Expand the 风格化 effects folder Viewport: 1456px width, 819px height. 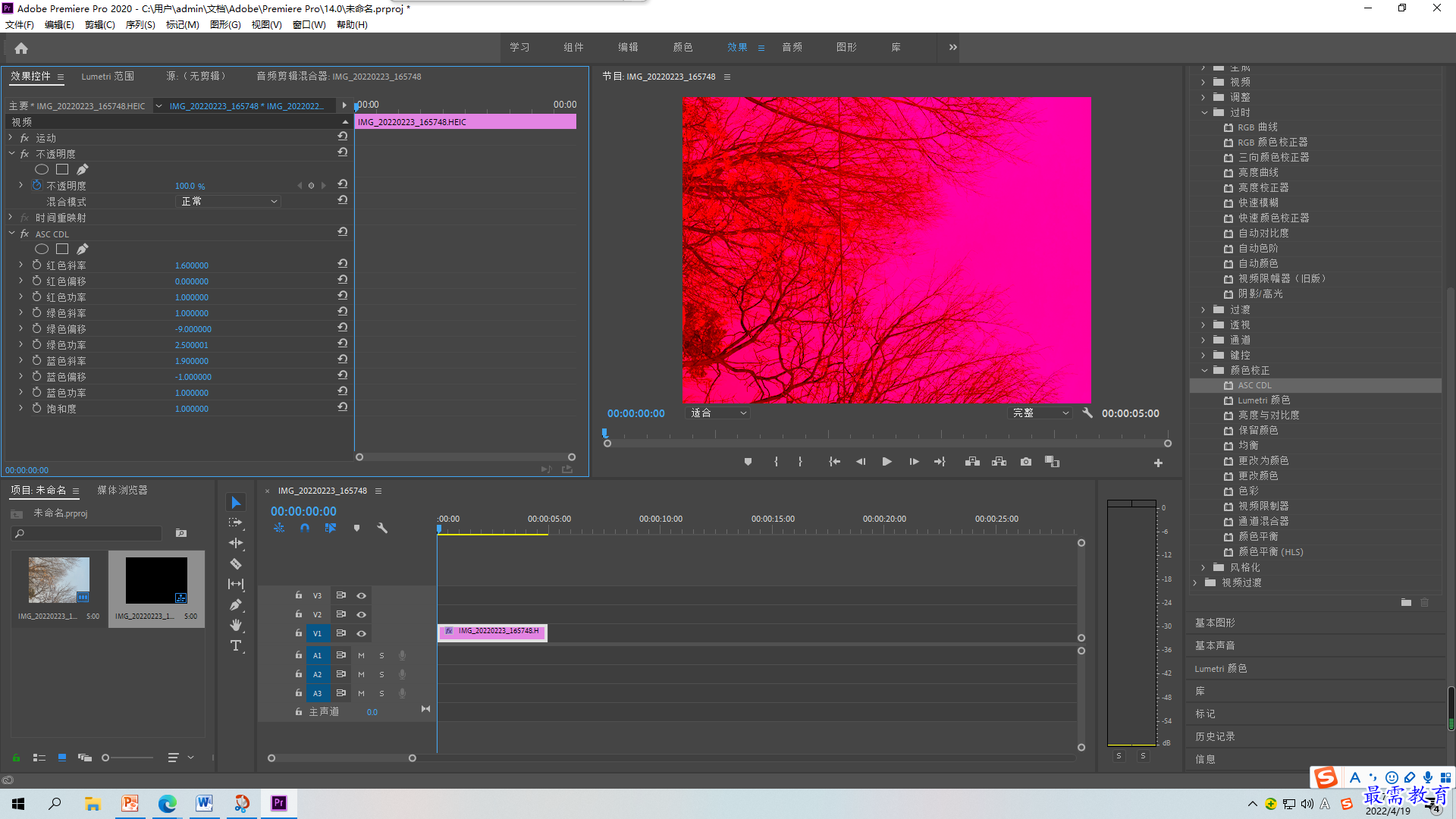point(1203,567)
